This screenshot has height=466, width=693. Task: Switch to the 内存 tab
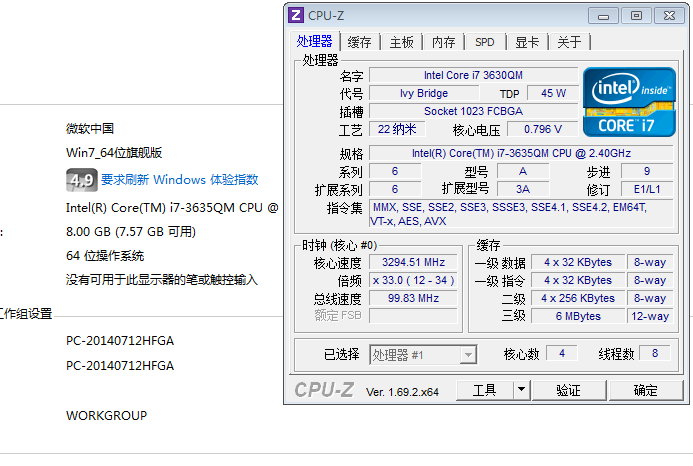443,42
